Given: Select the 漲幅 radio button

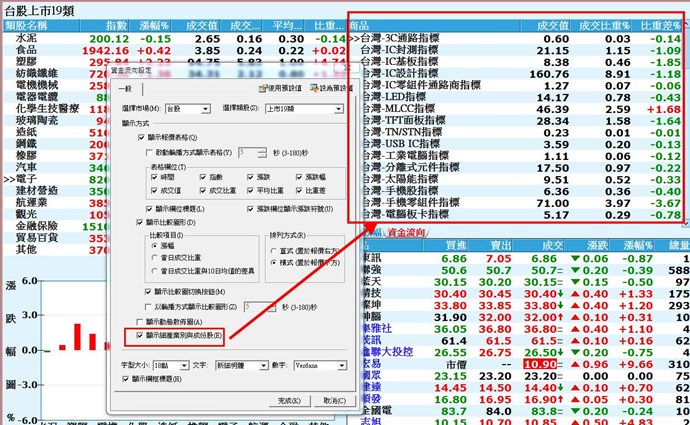Looking at the screenshot, I should tap(154, 245).
